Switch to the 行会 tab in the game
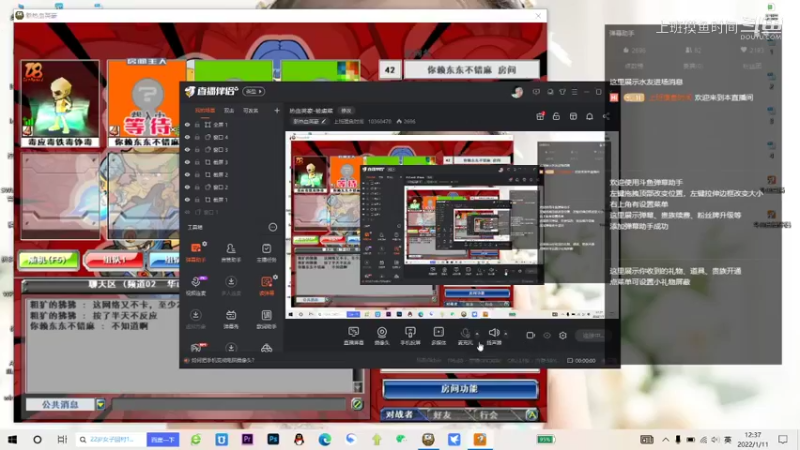The image size is (800, 450). (488, 414)
